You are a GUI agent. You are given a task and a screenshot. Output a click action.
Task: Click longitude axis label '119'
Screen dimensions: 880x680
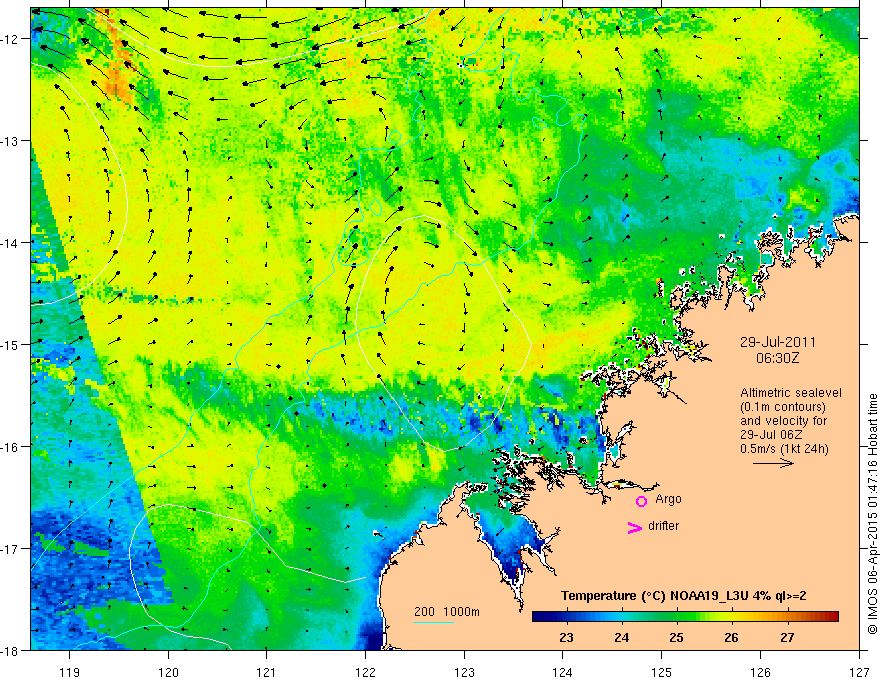tap(70, 672)
